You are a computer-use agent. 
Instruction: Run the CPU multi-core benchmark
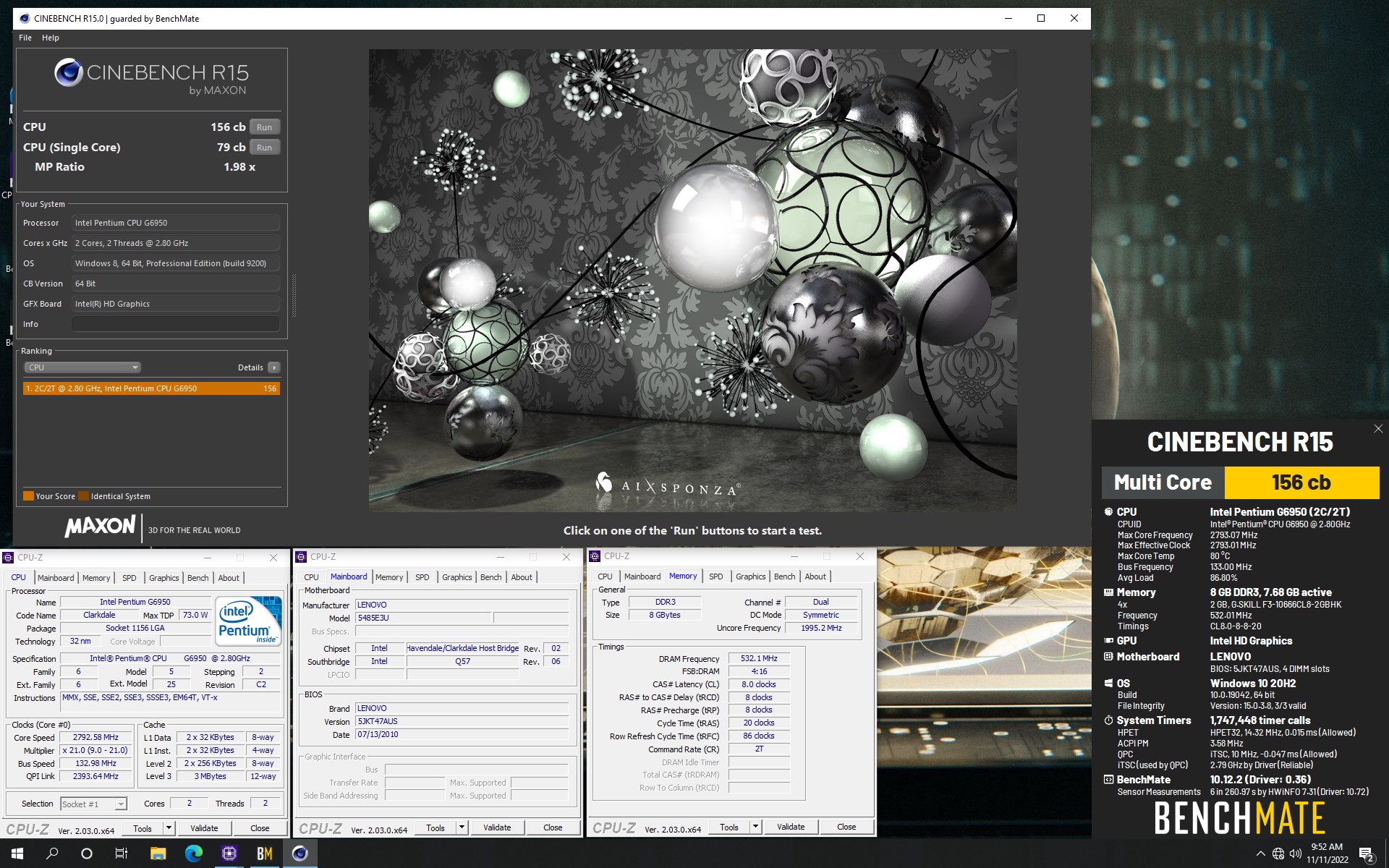[264, 127]
